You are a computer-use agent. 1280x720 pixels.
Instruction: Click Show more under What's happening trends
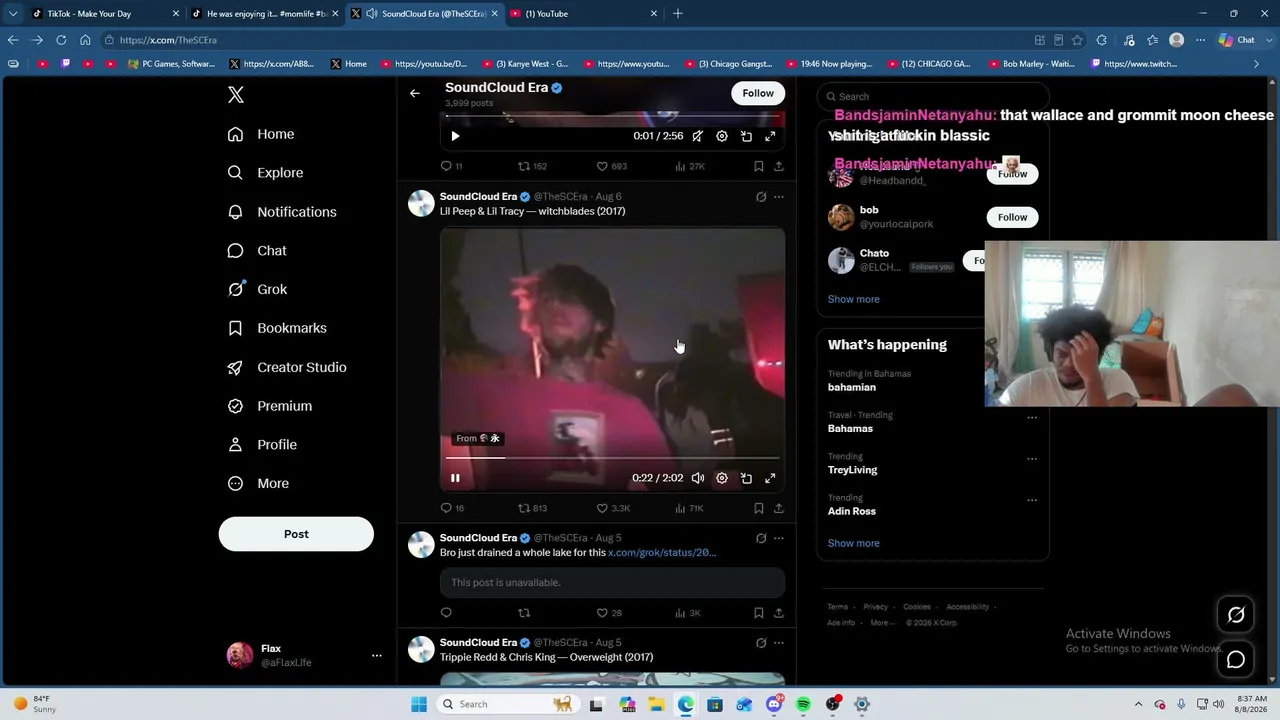(853, 543)
